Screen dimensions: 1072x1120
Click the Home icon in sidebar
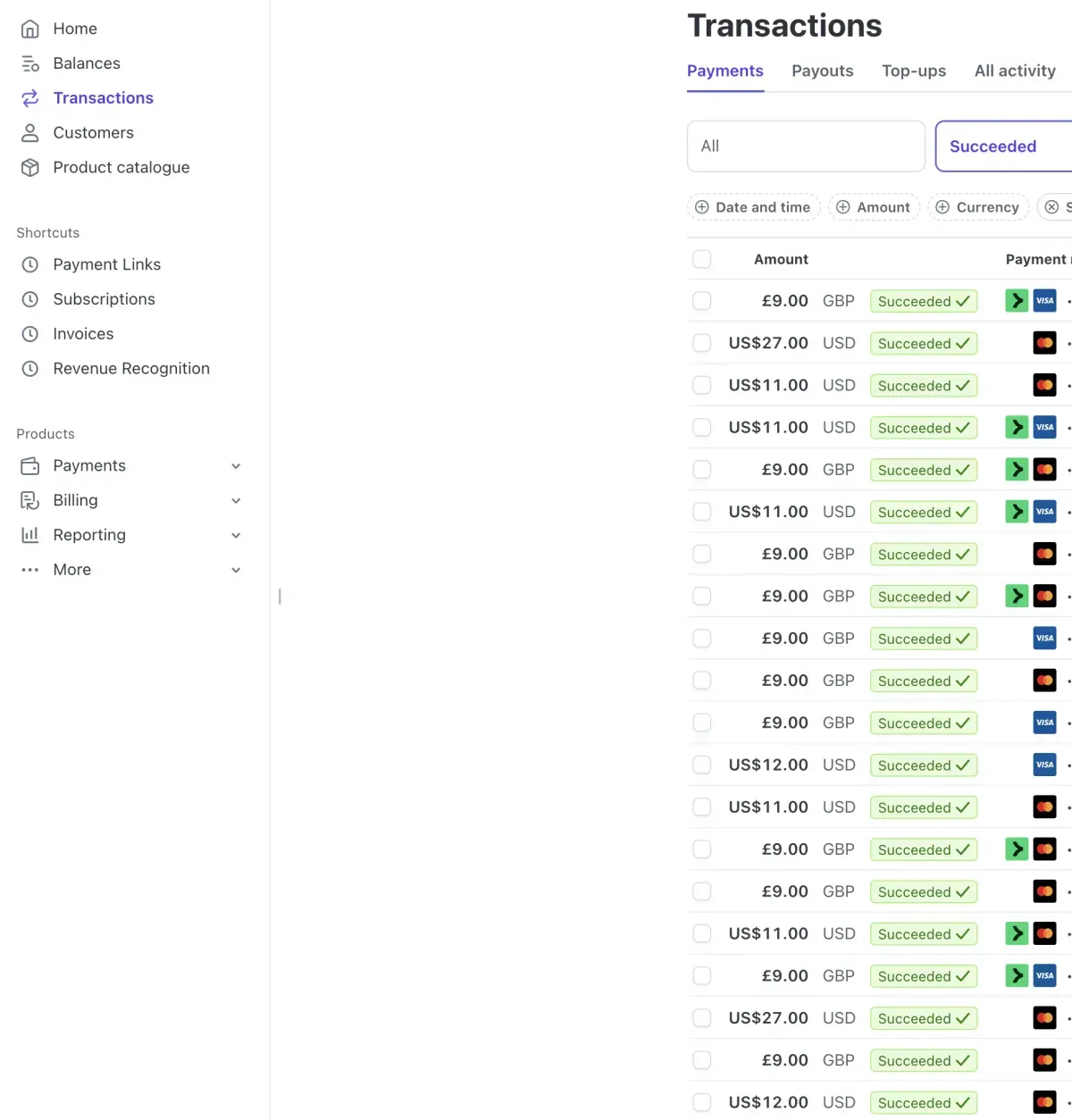click(x=30, y=29)
